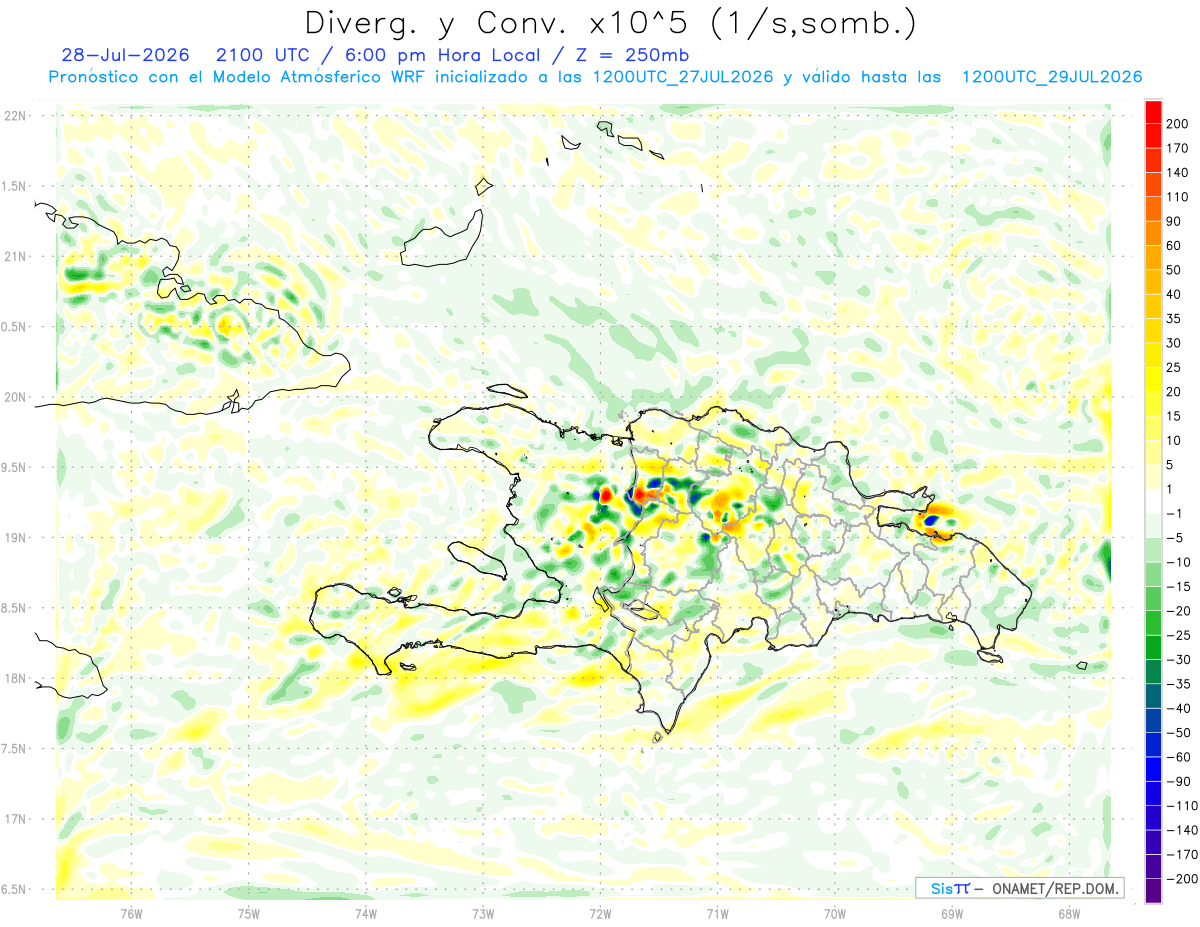Click the '1200UTC_29JUL2026' valid-until time
This screenshot has height=927, width=1200.
point(1051,77)
